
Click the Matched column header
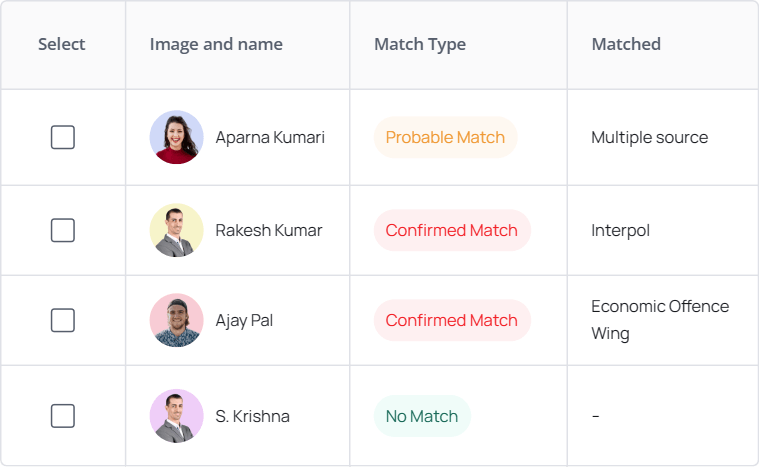(x=626, y=44)
